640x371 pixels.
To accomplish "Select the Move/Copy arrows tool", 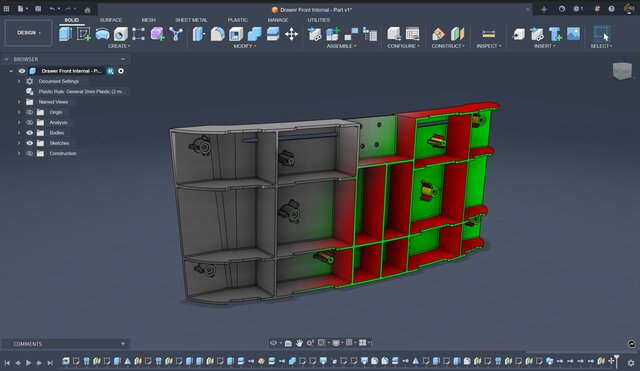I will [291, 34].
